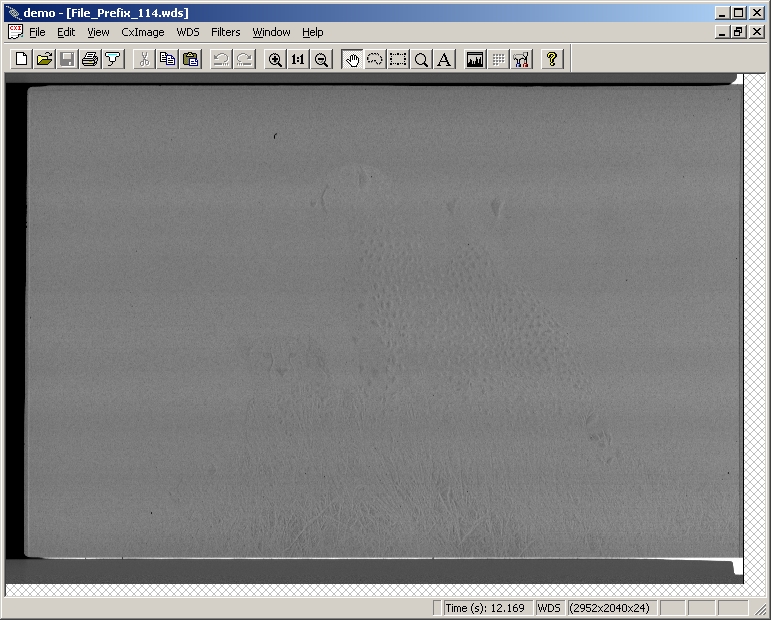Click the app icon in title bar

coord(13,13)
